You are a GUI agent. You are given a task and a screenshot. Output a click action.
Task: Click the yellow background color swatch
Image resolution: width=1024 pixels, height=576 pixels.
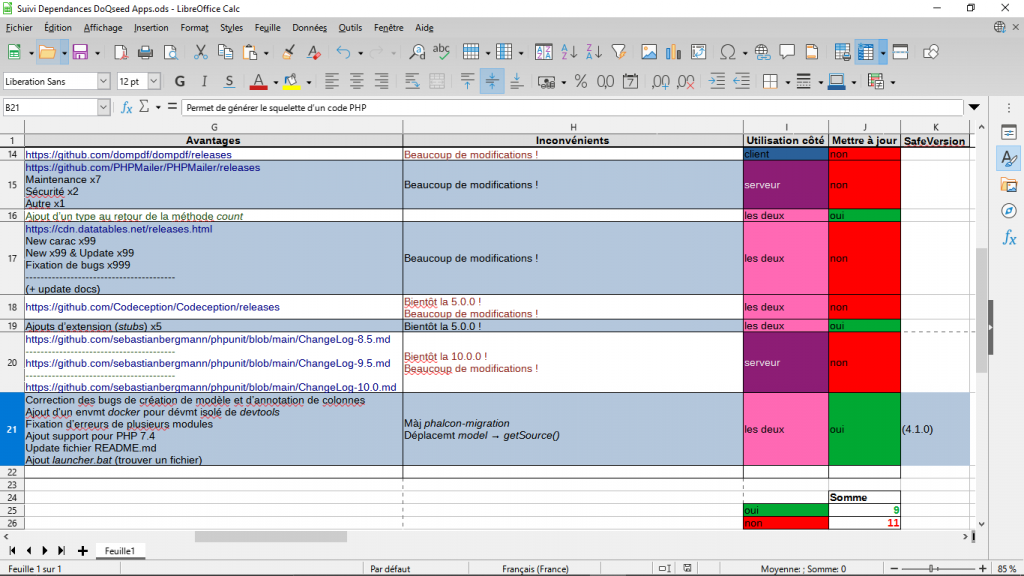pyautogui.click(x=291, y=82)
